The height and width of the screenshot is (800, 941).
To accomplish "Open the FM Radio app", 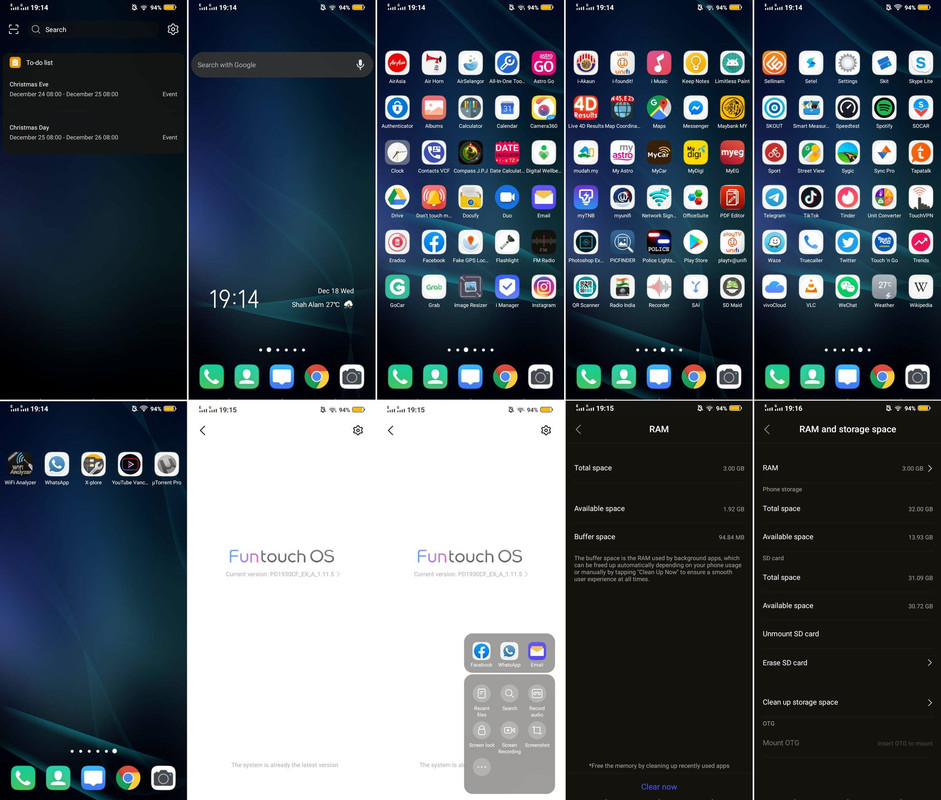I will coord(544,242).
